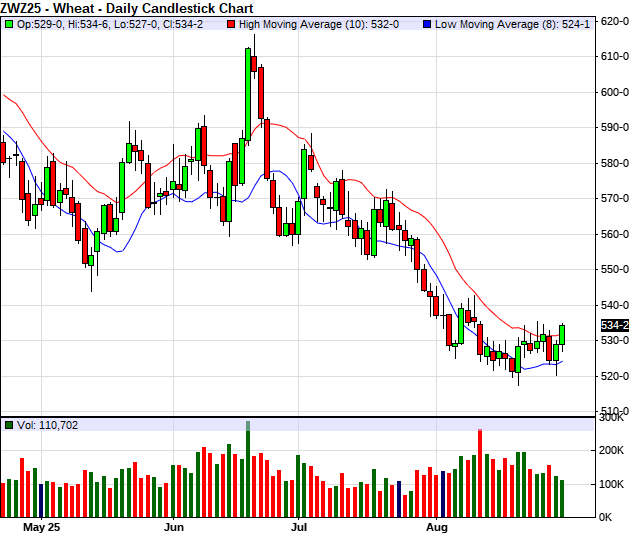This screenshot has height=536, width=640.
Task: Click the green Vol legend square
Action: coord(9,425)
